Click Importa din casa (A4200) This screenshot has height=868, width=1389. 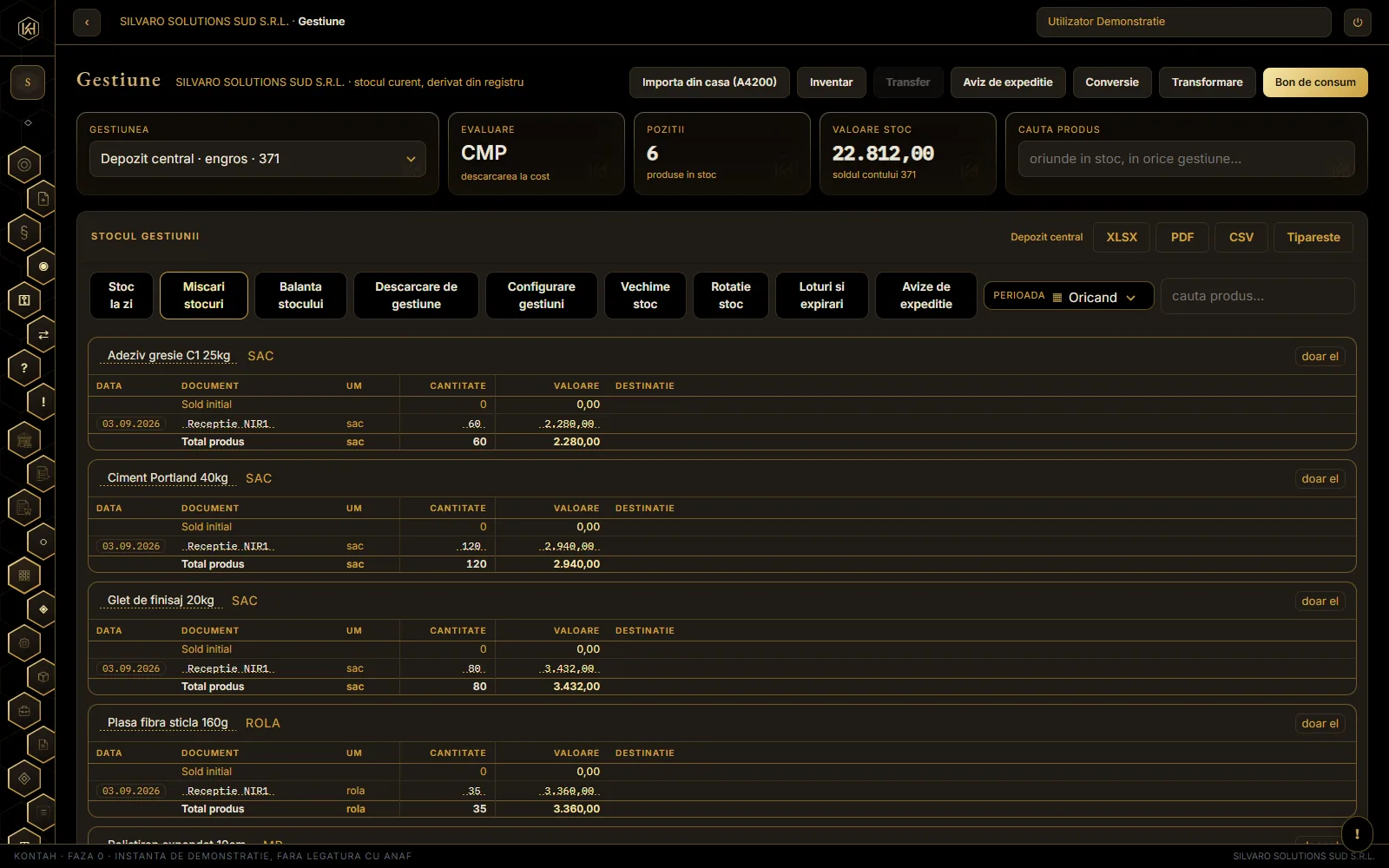709,82
